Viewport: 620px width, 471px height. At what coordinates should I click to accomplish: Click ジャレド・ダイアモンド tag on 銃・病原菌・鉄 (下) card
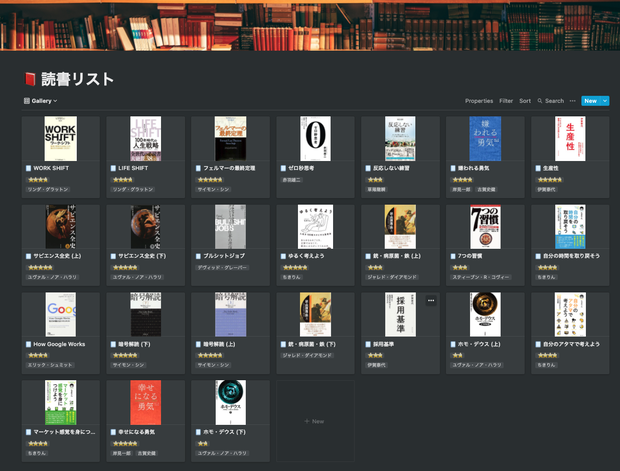[307, 356]
